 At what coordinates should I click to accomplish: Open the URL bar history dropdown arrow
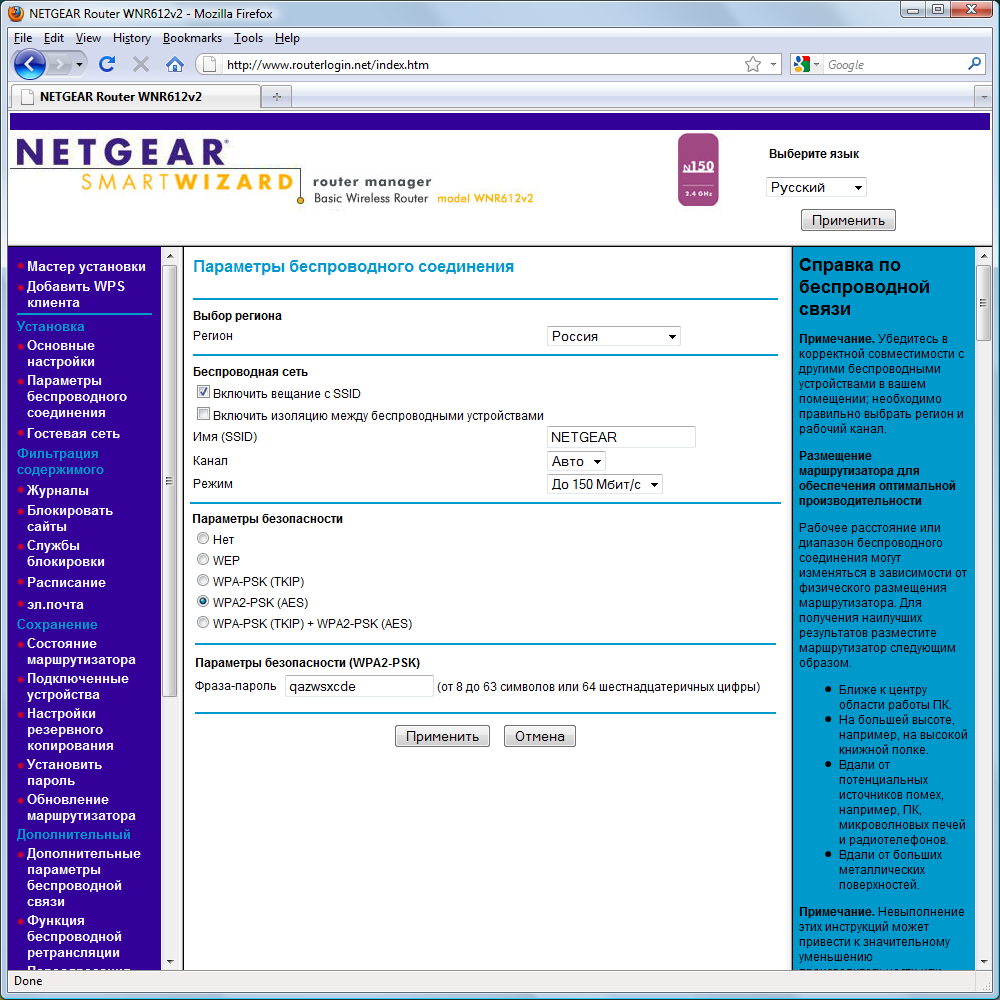point(773,64)
